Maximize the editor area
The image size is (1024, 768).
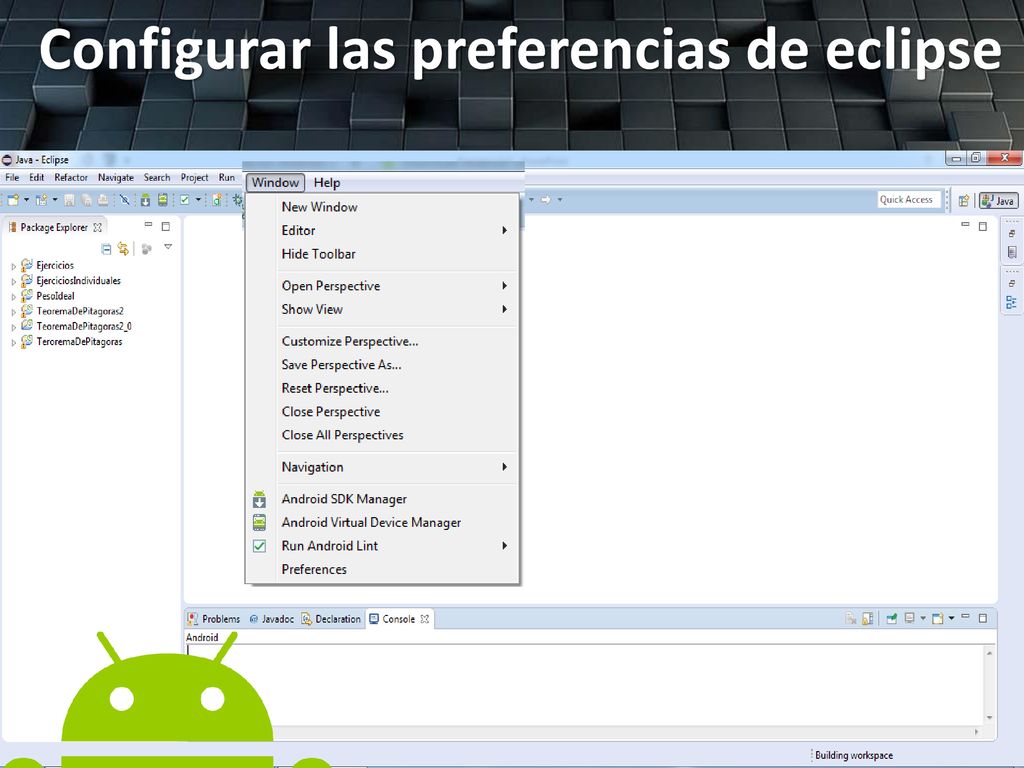click(983, 226)
